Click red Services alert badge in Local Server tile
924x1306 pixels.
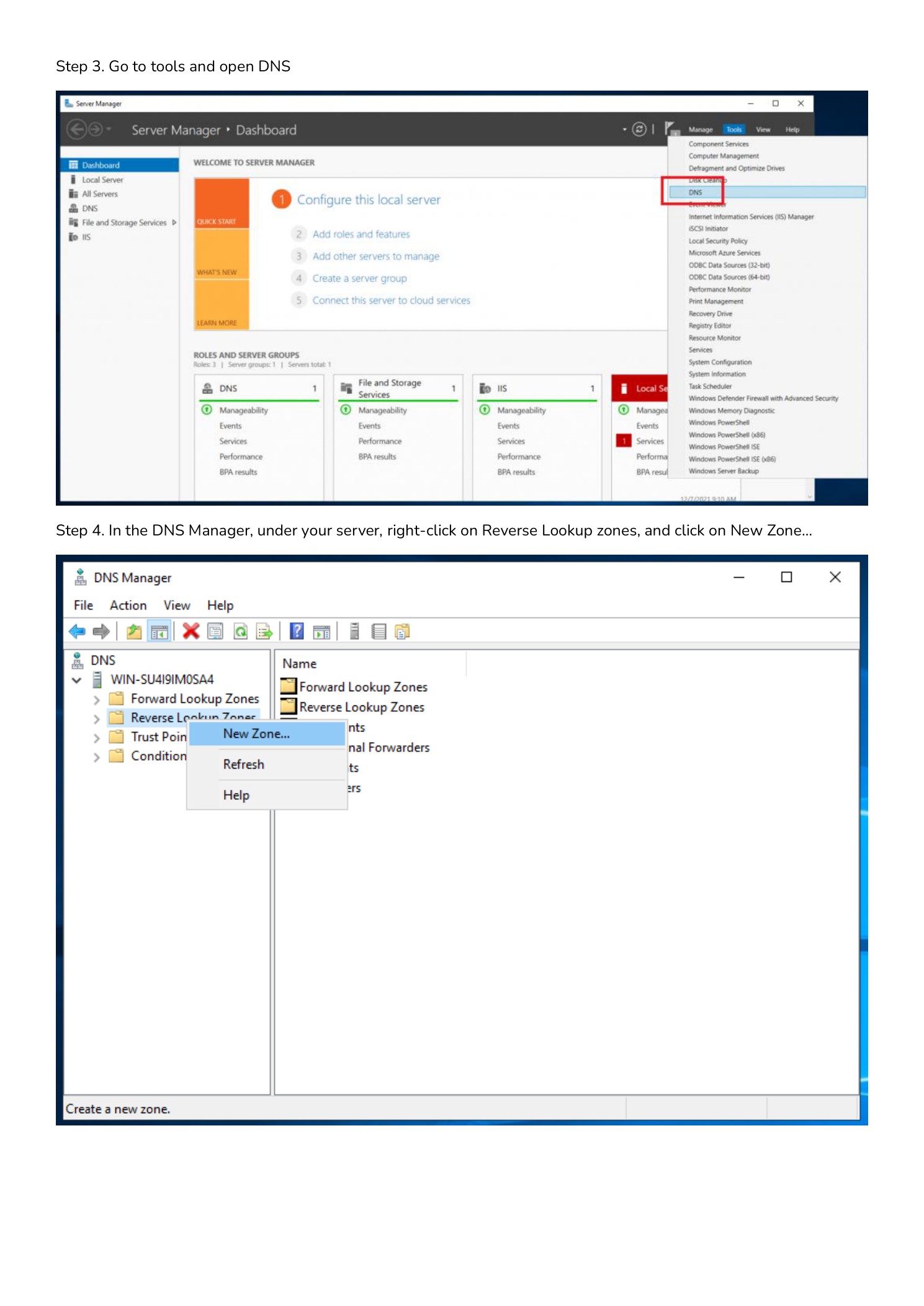point(624,441)
